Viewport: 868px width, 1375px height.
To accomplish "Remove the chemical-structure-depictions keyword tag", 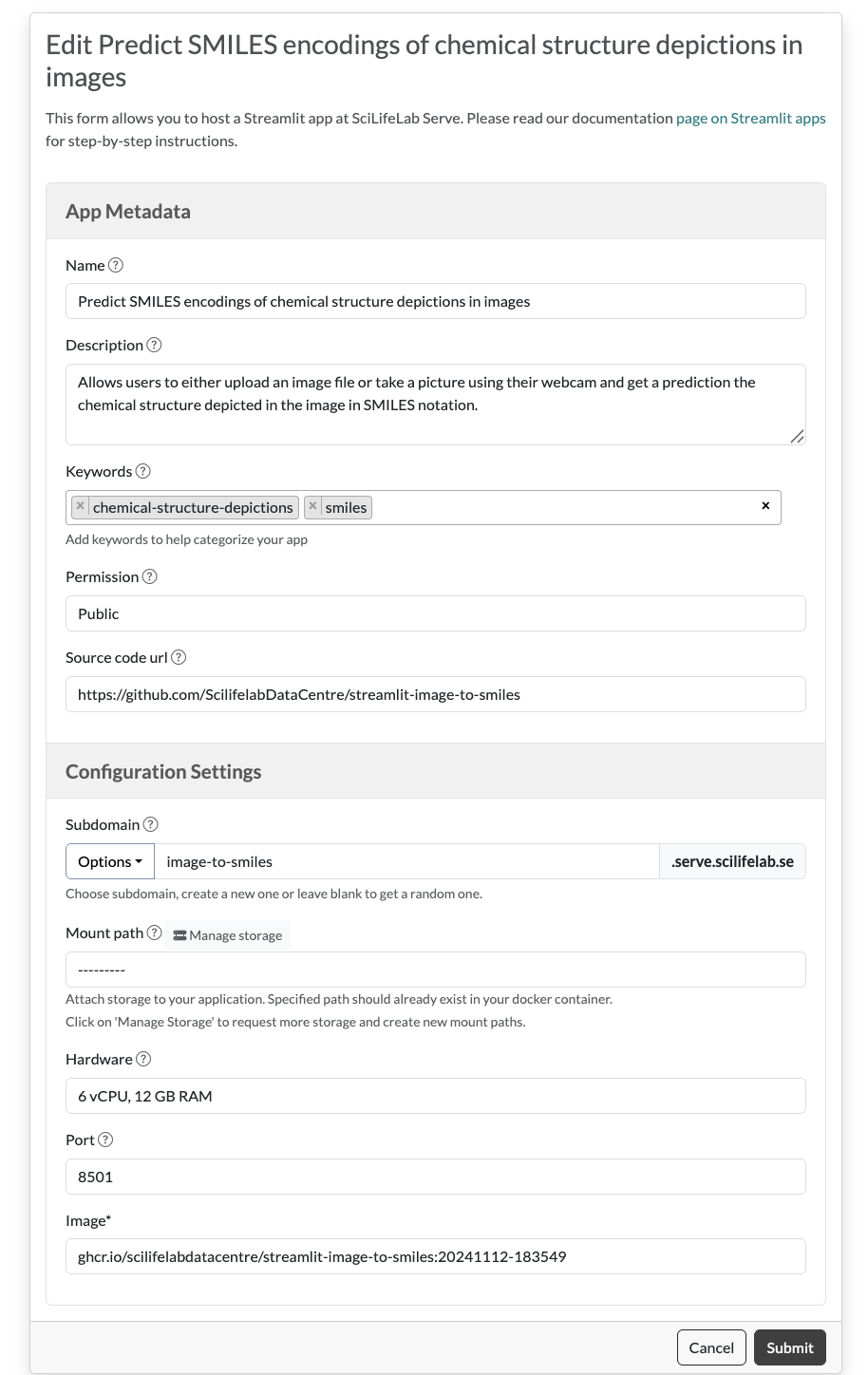I will click(81, 506).
